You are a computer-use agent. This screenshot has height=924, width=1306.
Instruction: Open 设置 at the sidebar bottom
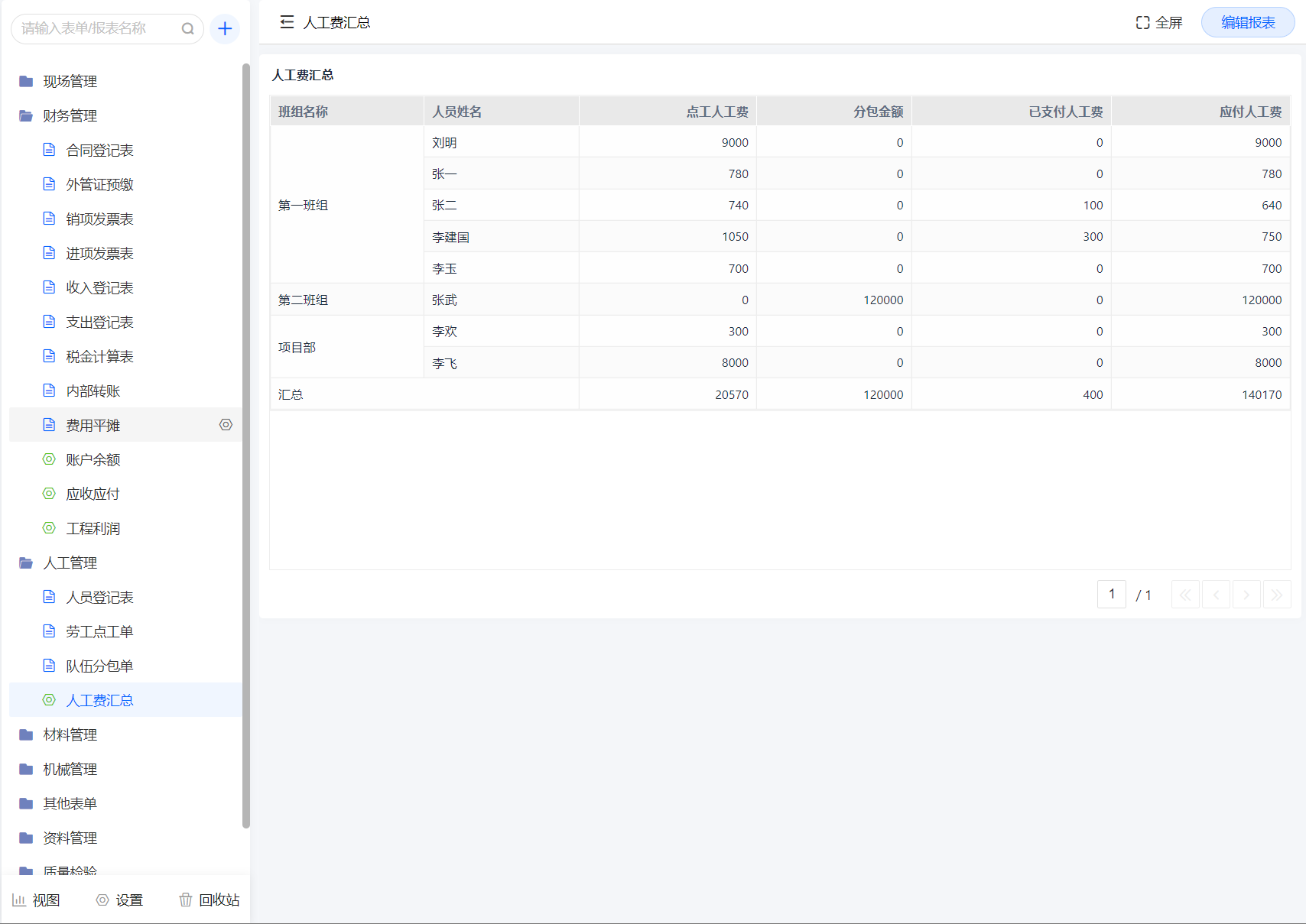click(119, 900)
